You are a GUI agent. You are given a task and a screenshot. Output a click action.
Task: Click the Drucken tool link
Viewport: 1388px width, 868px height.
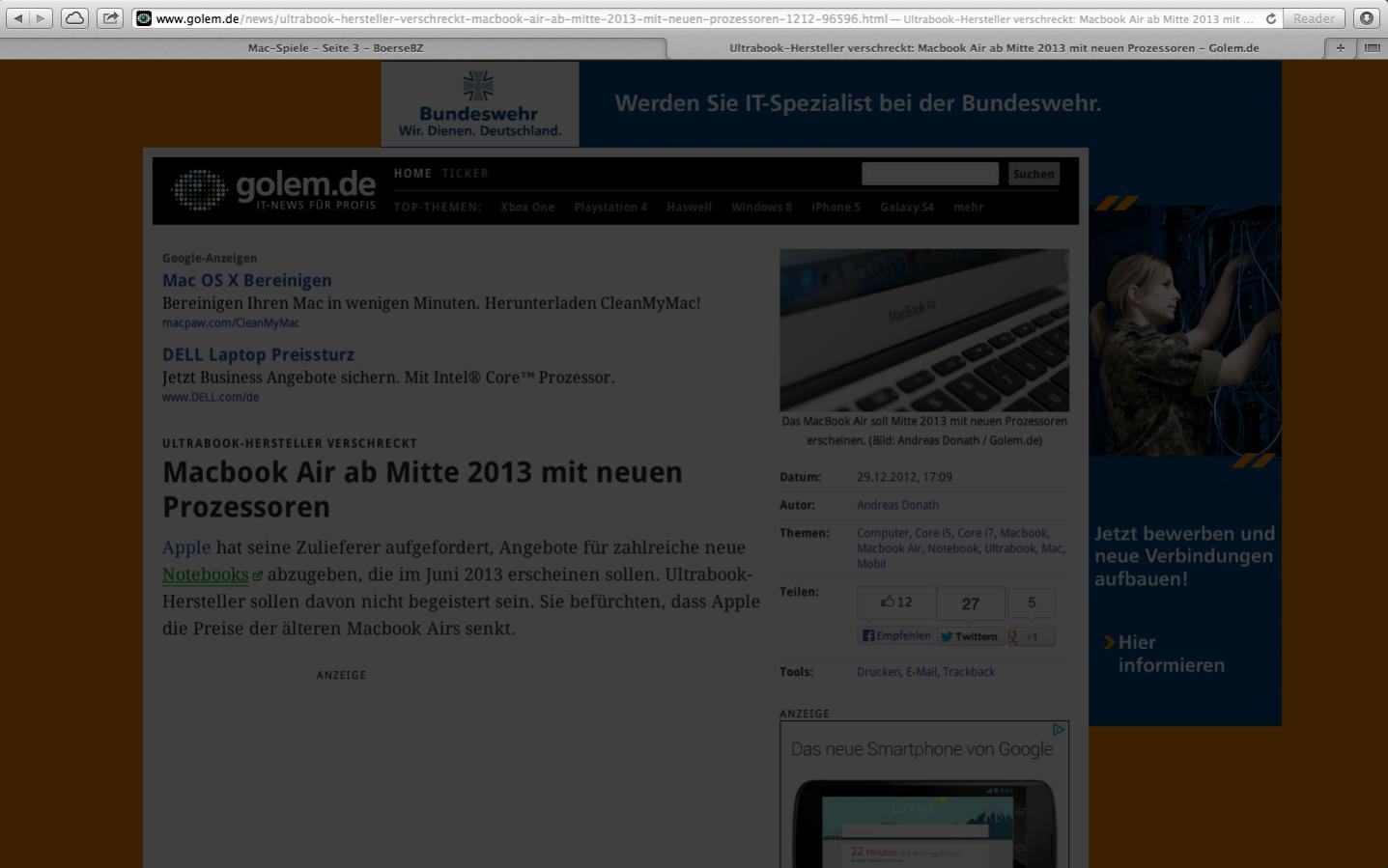[878, 672]
